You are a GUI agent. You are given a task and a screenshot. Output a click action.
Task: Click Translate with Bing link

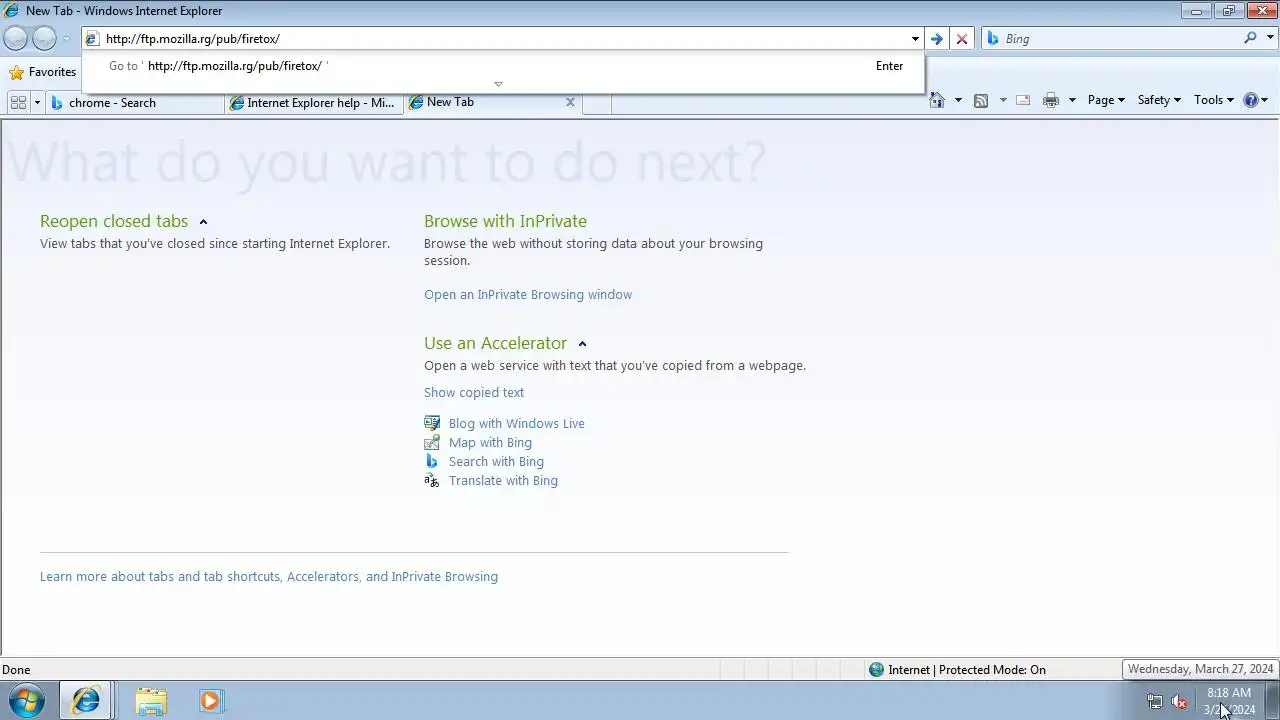click(503, 480)
